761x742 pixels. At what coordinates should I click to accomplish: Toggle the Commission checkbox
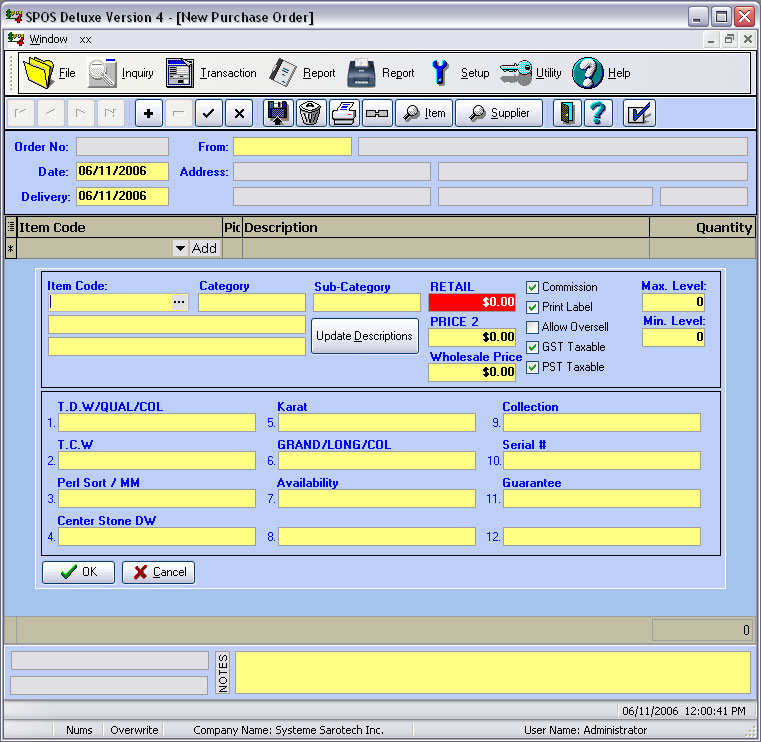coord(532,287)
